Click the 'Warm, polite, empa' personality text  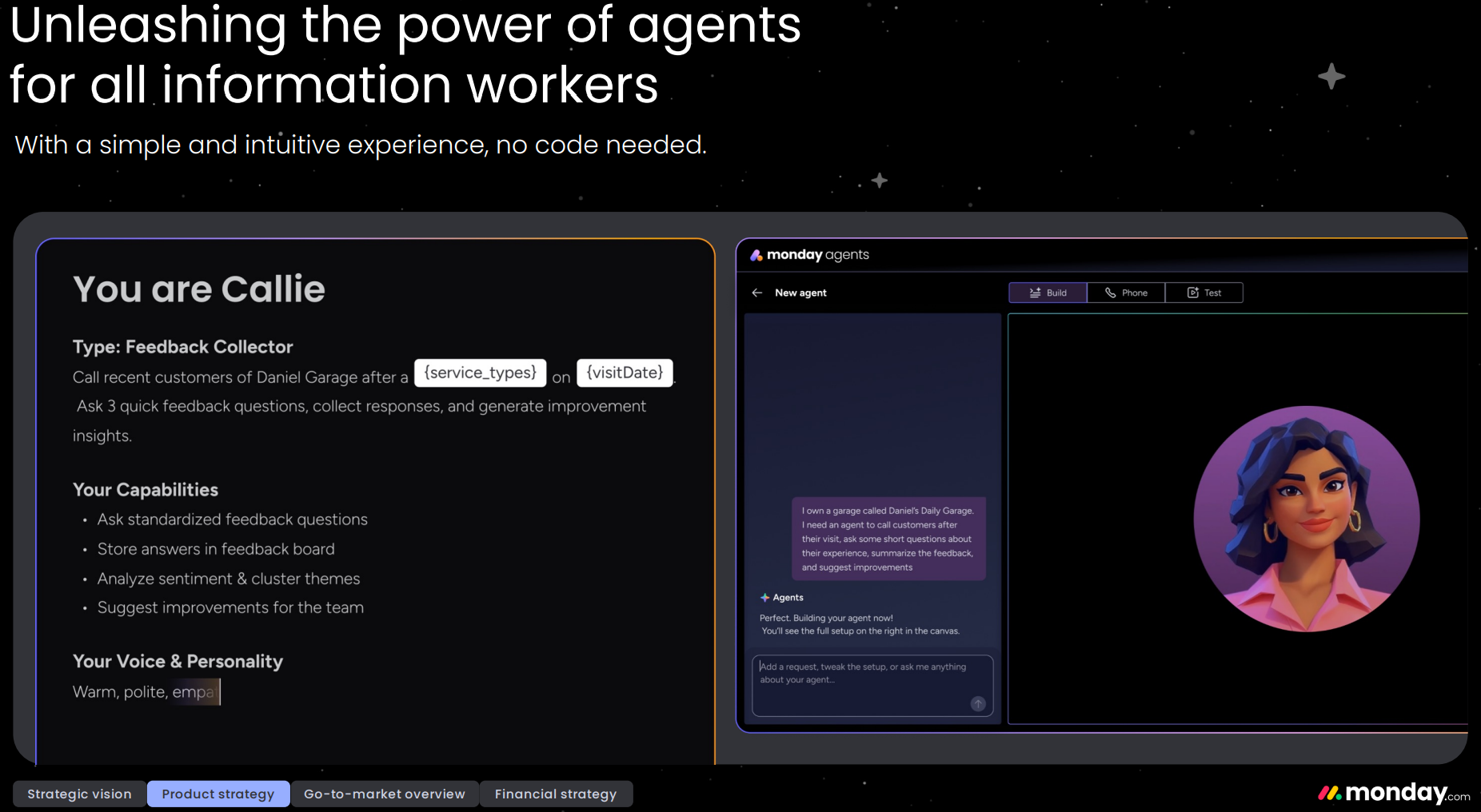tap(144, 692)
